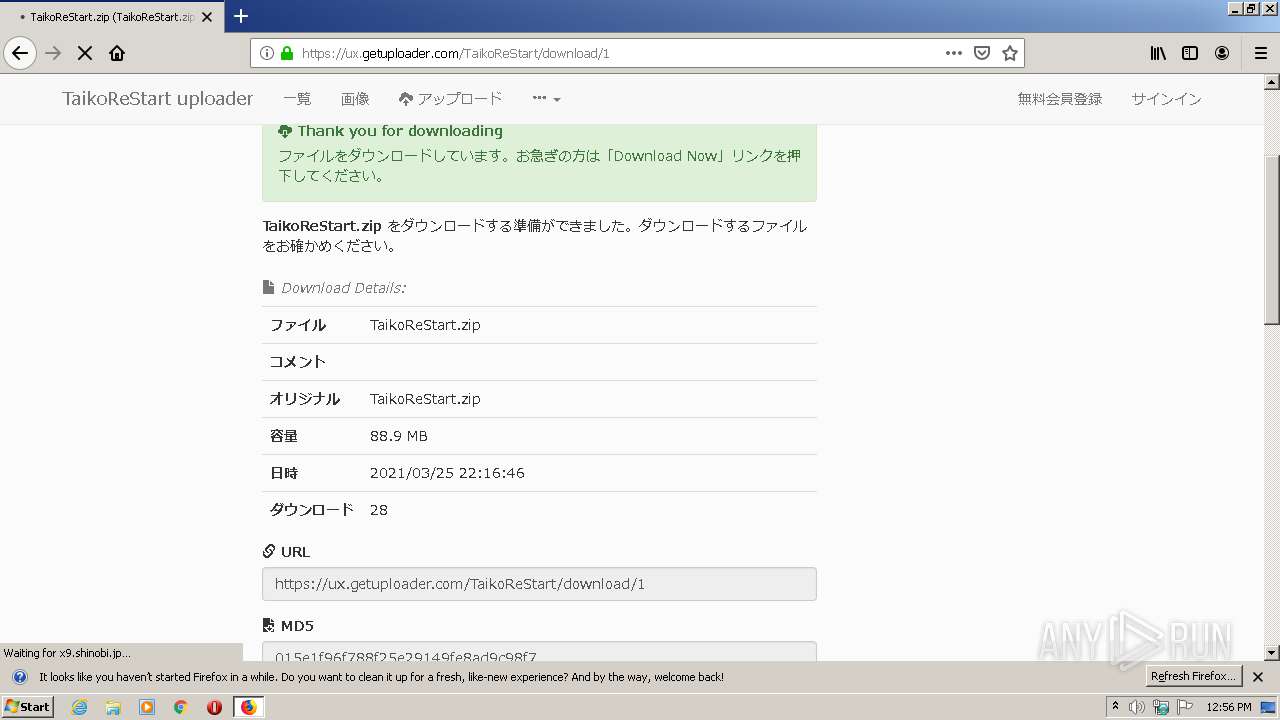Click the MD5 label above the hash
Viewport: 1280px width, 720px height.
(x=288, y=626)
